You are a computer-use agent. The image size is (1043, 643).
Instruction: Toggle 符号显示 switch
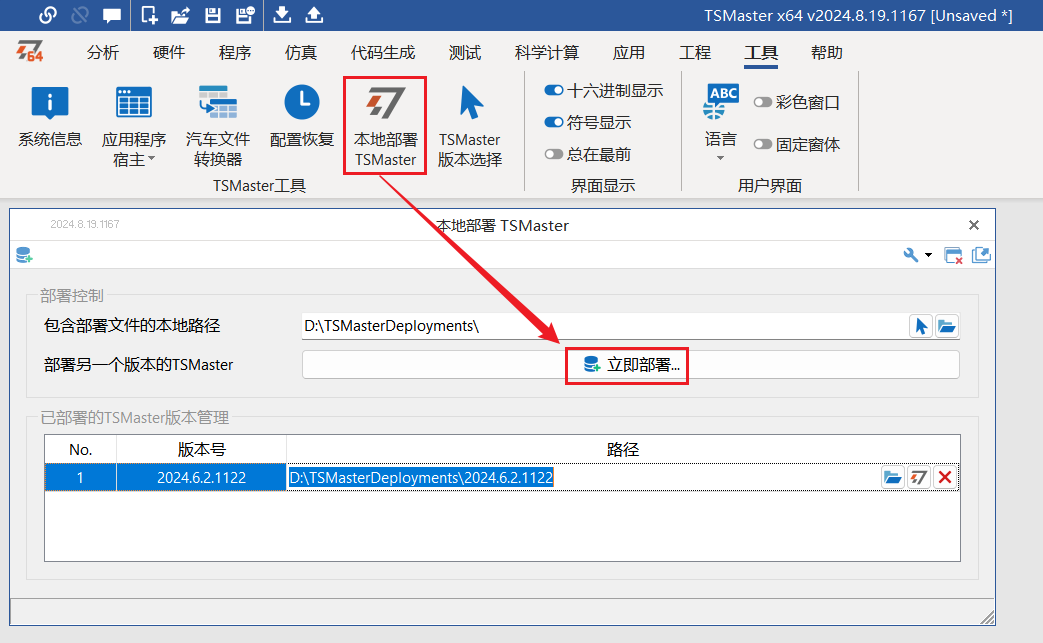tap(553, 122)
